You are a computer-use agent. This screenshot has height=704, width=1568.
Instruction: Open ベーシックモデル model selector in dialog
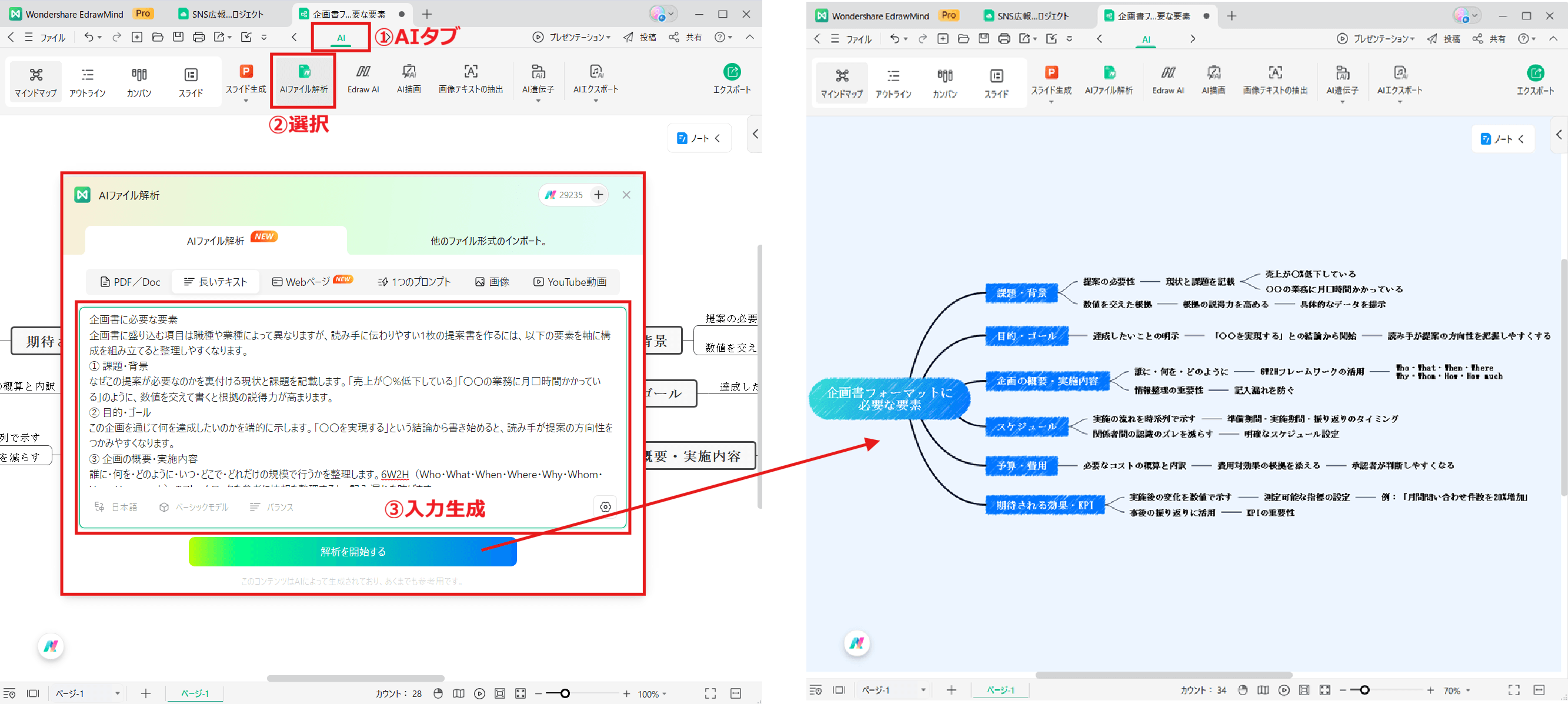(194, 507)
